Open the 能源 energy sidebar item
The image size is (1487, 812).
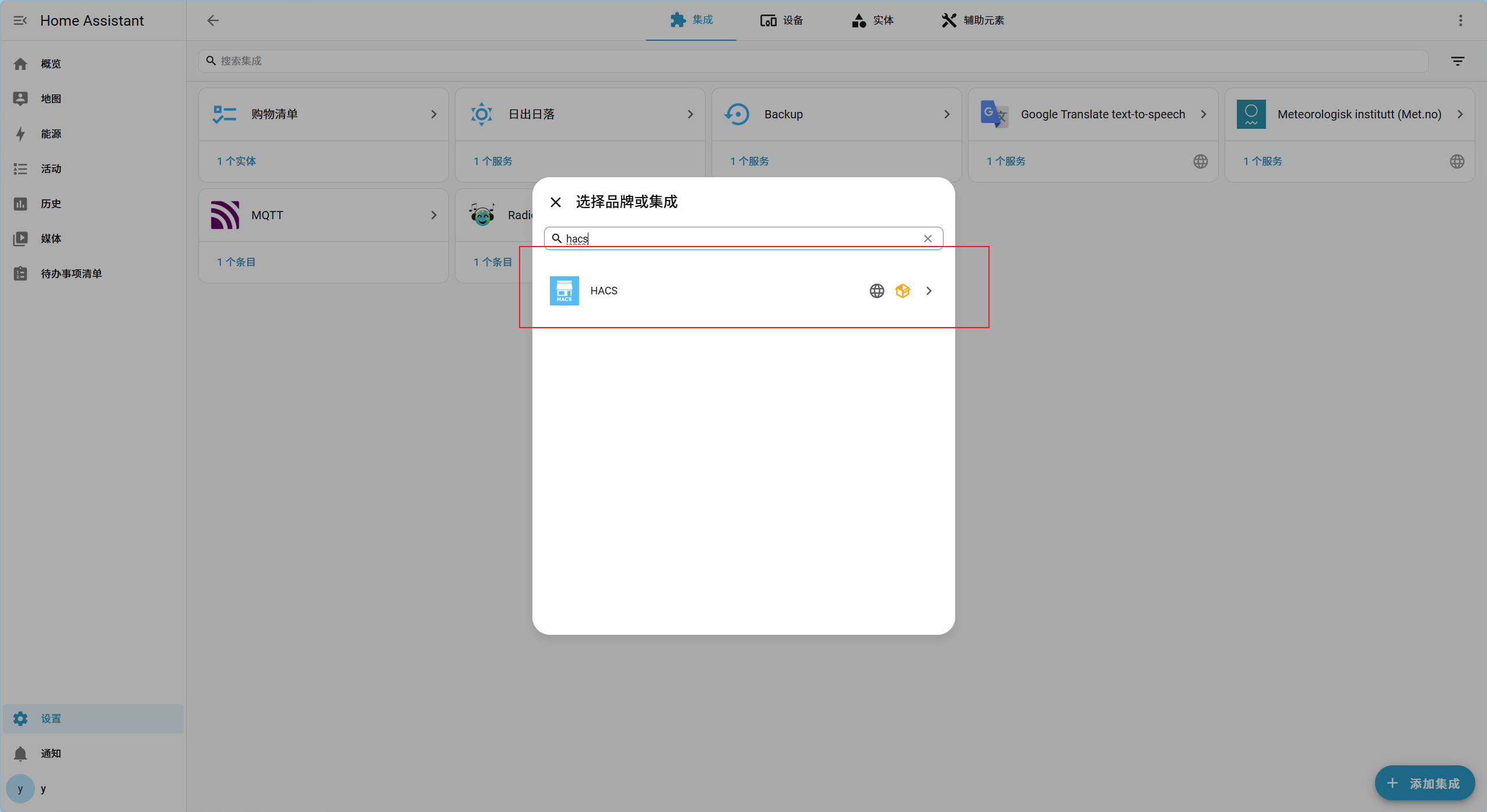51,133
